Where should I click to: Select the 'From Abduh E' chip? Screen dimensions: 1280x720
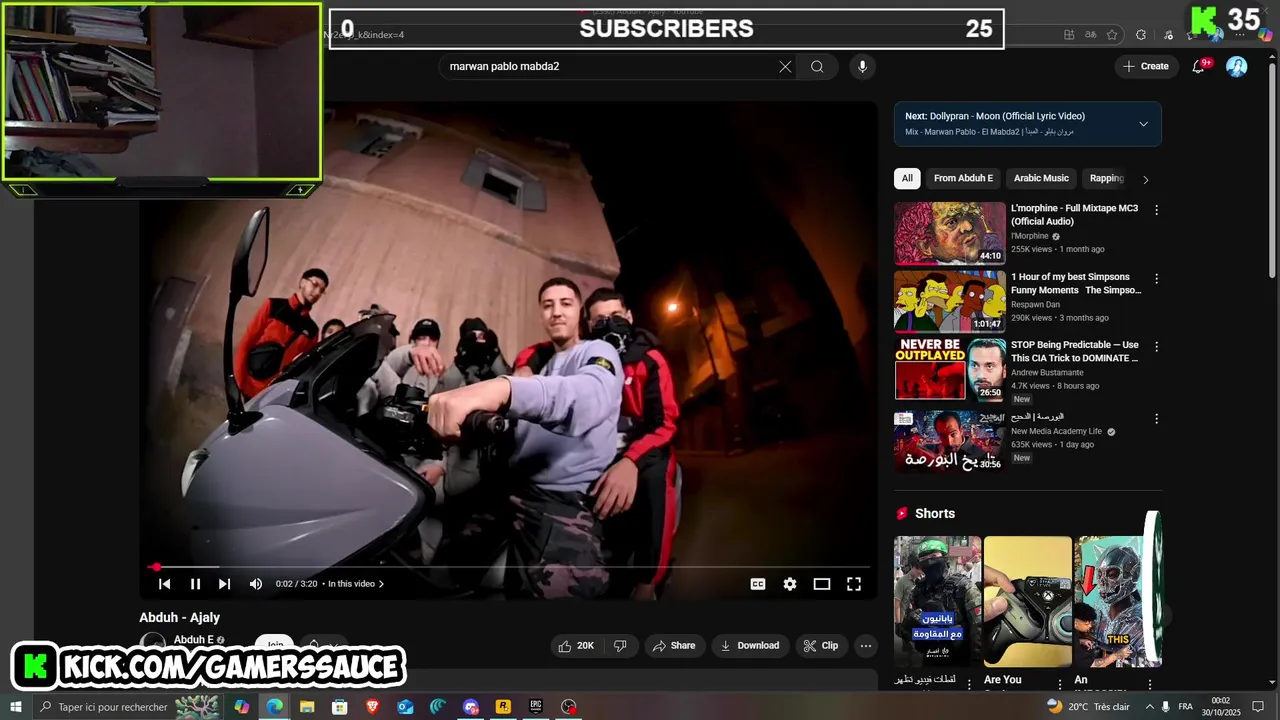(x=963, y=178)
